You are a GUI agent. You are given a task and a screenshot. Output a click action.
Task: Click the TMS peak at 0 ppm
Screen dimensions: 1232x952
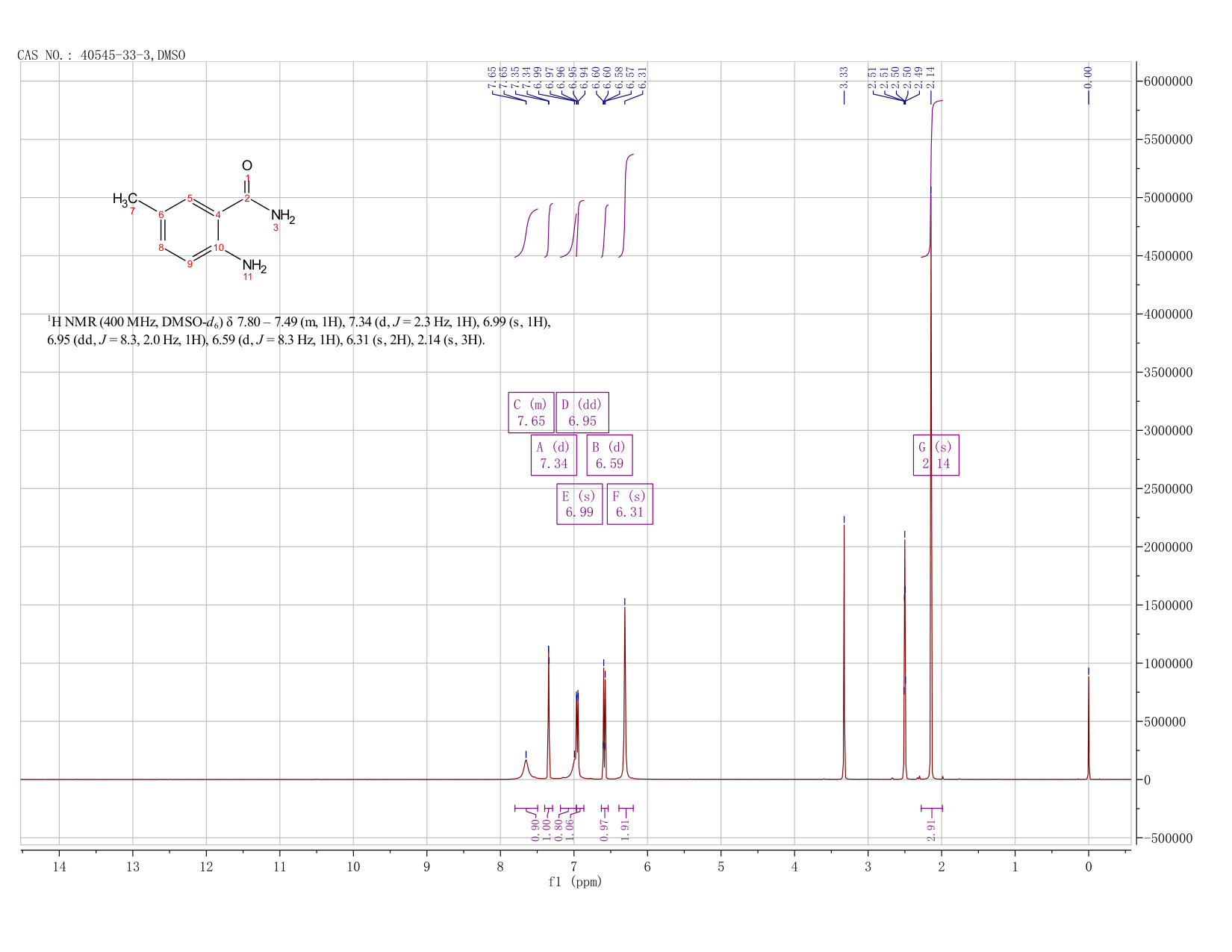[1088, 727]
